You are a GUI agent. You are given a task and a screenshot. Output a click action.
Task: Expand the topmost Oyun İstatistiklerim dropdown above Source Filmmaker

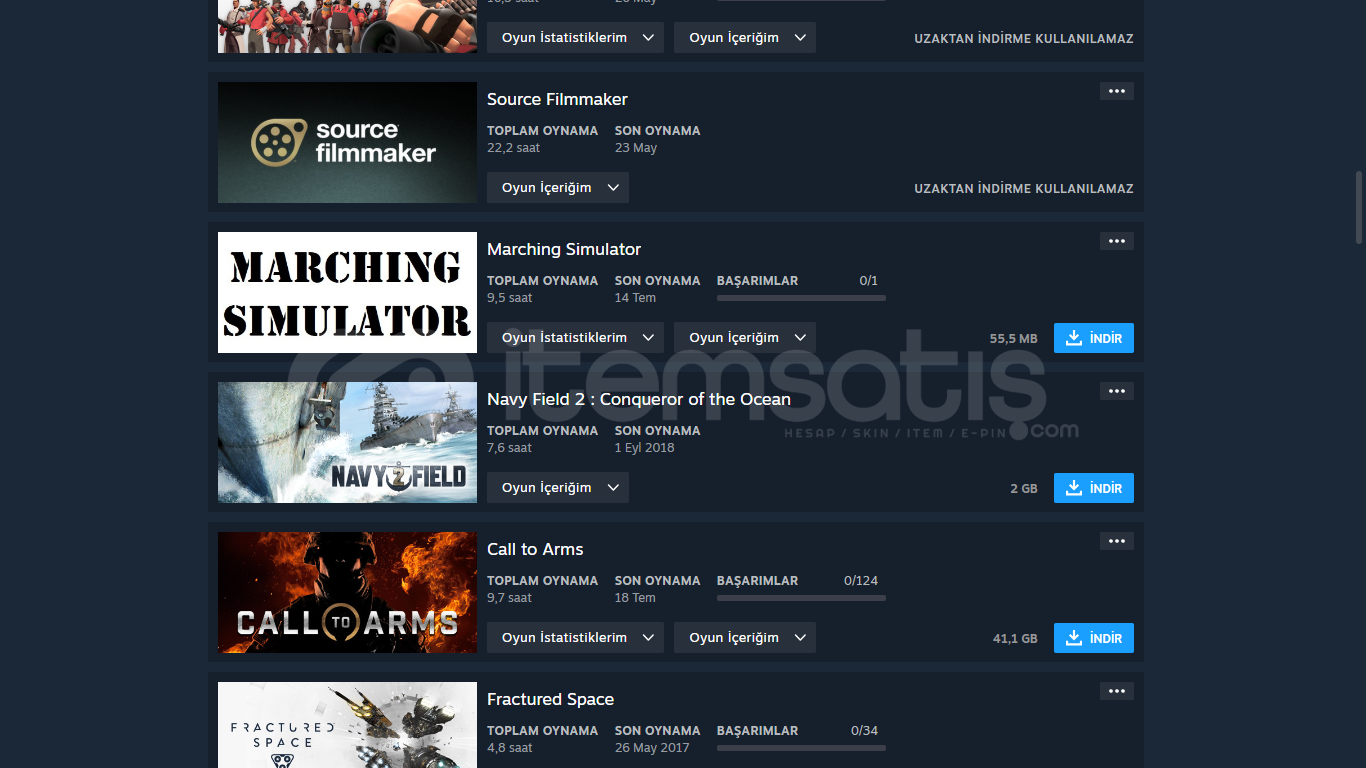[575, 38]
